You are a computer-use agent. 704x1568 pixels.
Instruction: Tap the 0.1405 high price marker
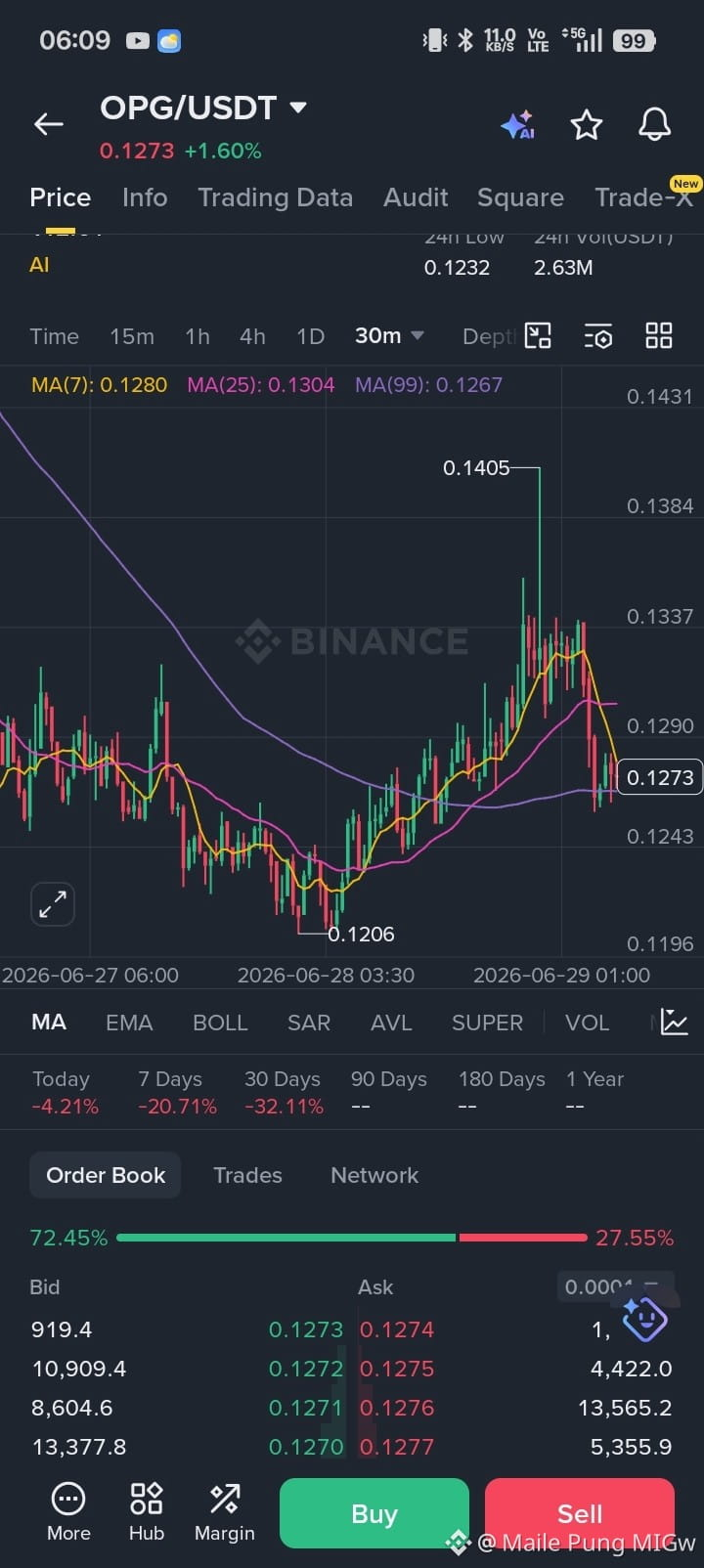coord(476,468)
